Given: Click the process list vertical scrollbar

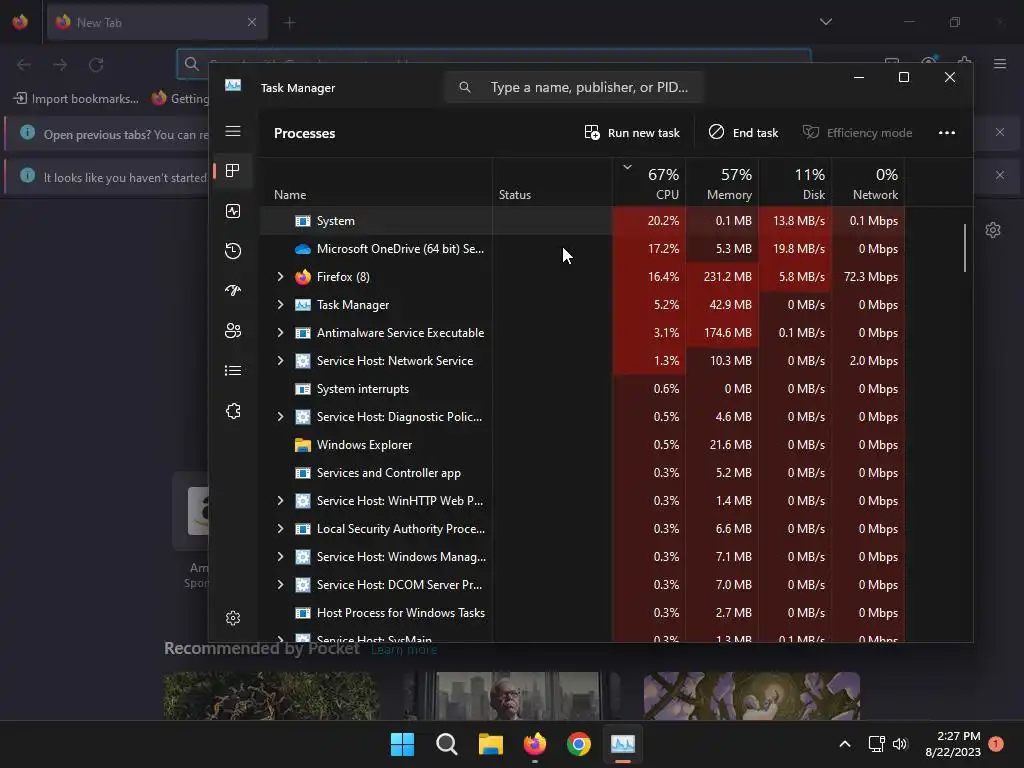Looking at the screenshot, I should (x=965, y=248).
